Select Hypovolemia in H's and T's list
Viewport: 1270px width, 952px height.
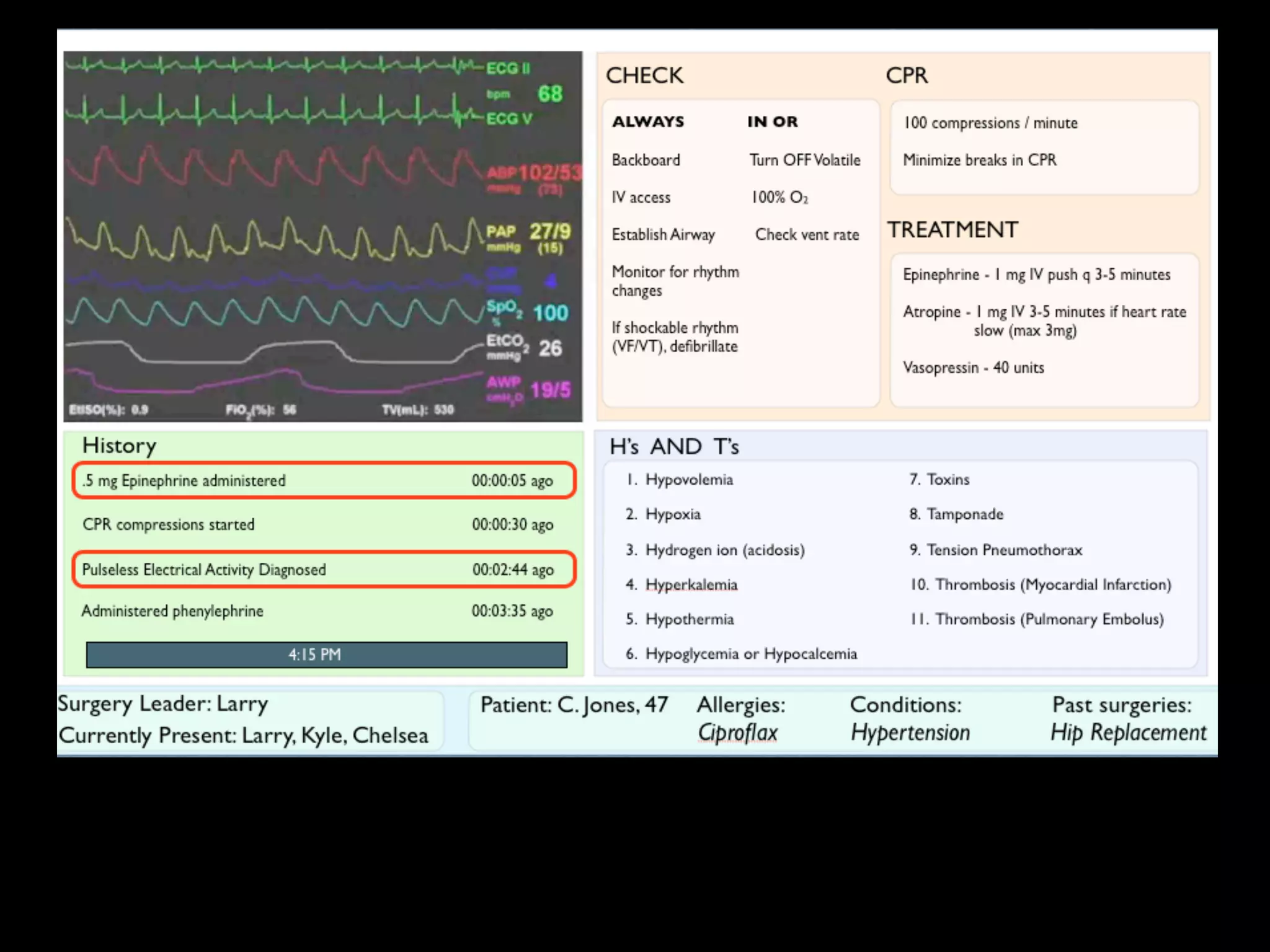pyautogui.click(x=688, y=480)
